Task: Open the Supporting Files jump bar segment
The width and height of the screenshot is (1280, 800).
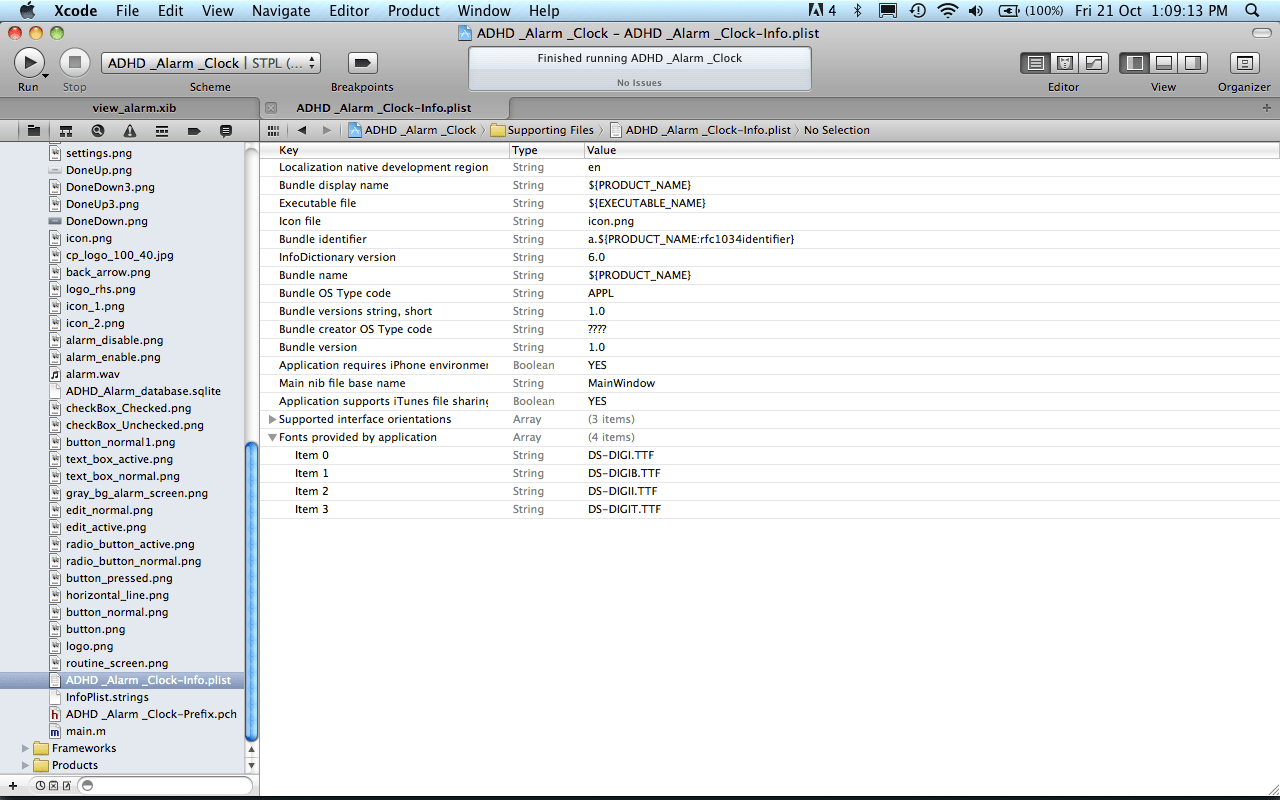Action: pos(542,130)
